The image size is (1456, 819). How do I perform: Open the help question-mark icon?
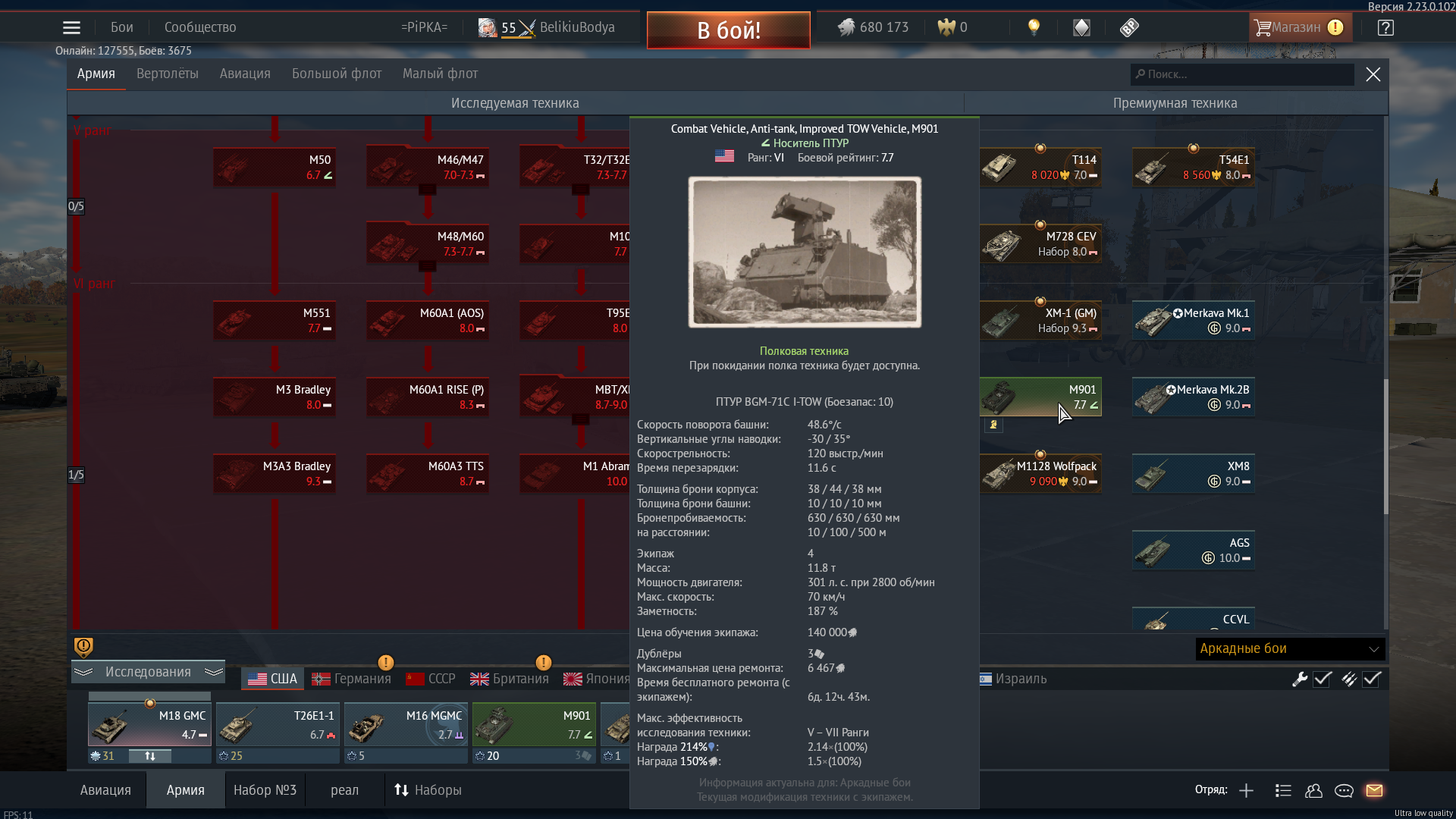pyautogui.click(x=1385, y=27)
